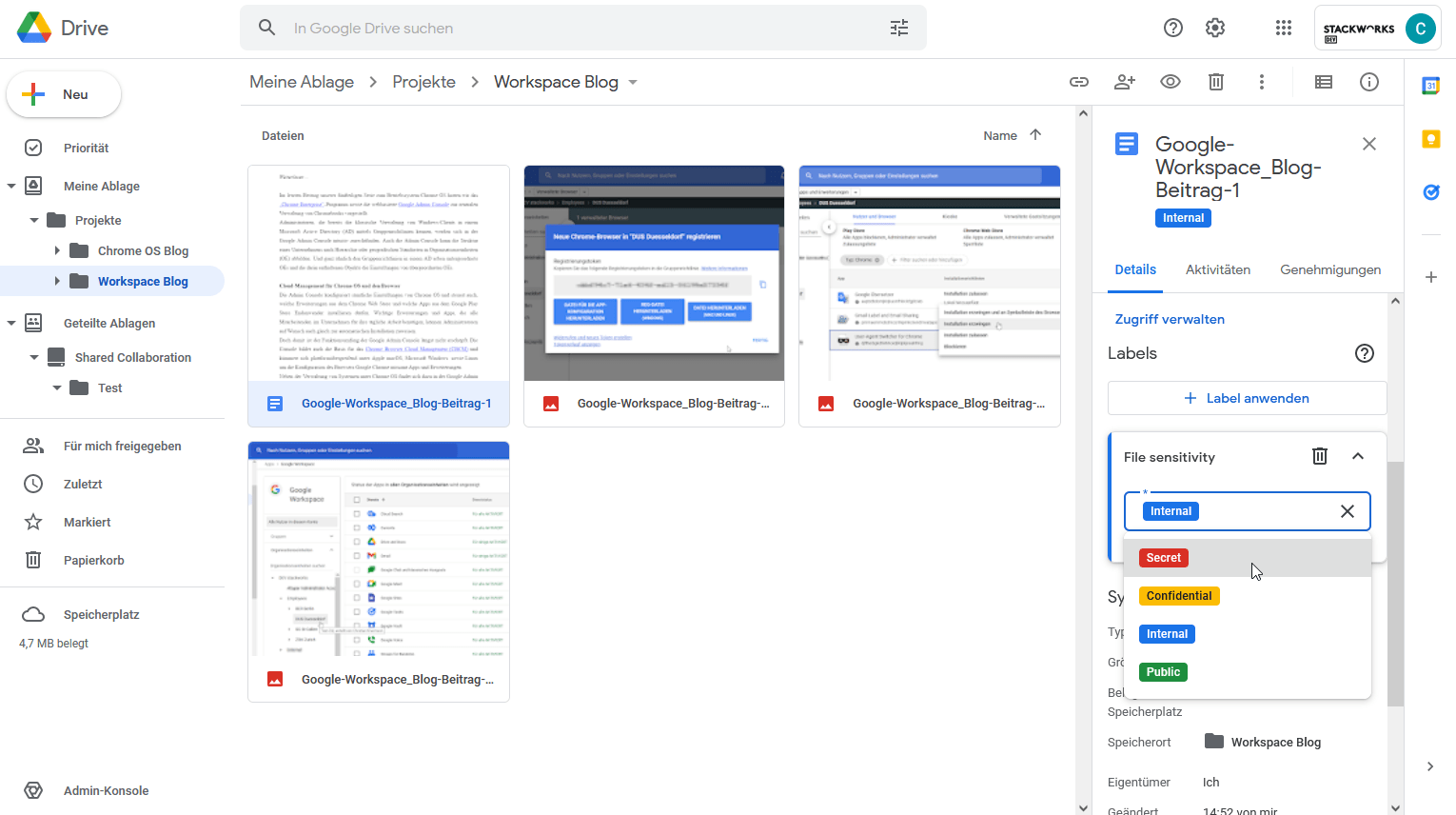The width and height of the screenshot is (1456, 815).
Task: Expand the Workspace Blog folder arrow
Action: [57, 281]
